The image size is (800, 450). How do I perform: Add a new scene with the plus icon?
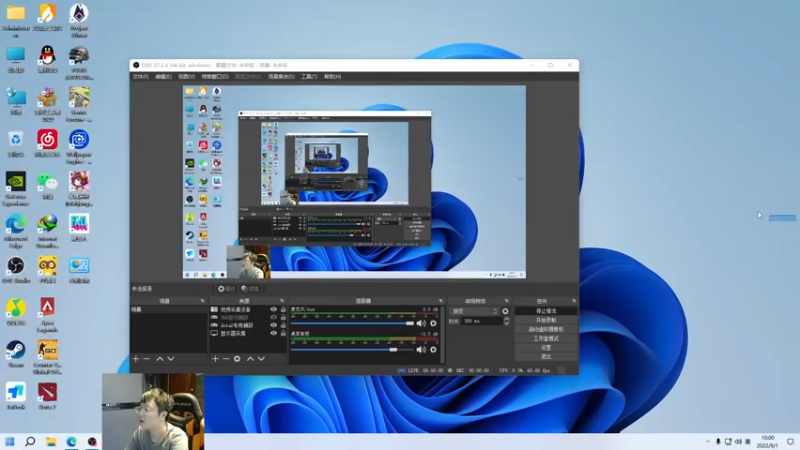(135, 358)
